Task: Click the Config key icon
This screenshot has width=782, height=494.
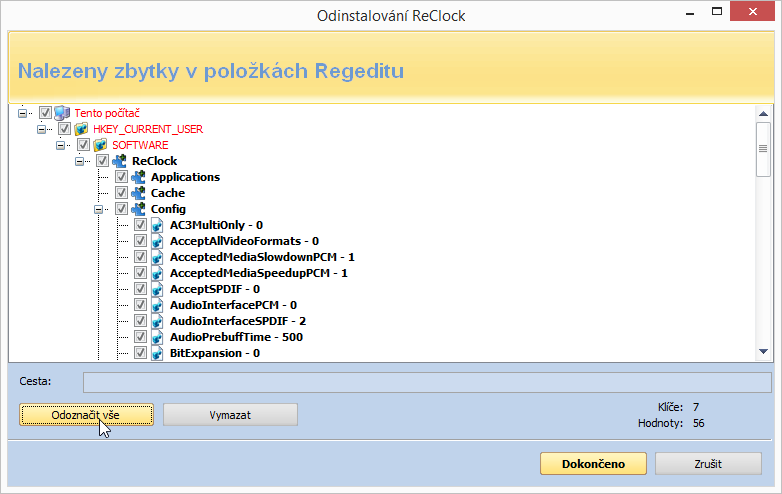Action: 138,209
